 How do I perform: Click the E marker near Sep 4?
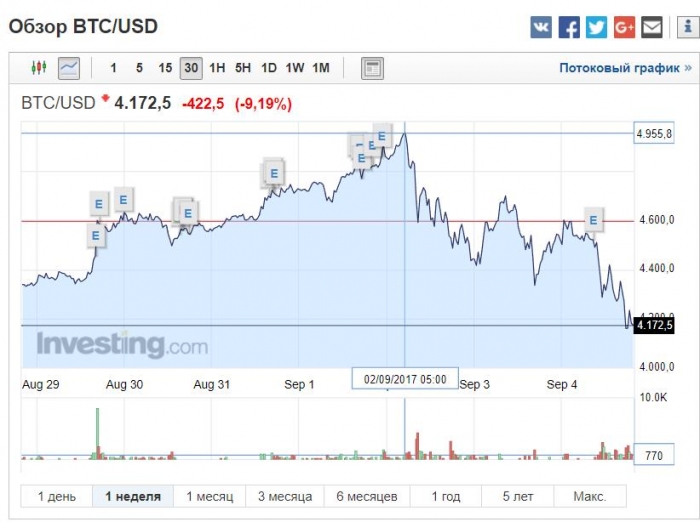[593, 220]
